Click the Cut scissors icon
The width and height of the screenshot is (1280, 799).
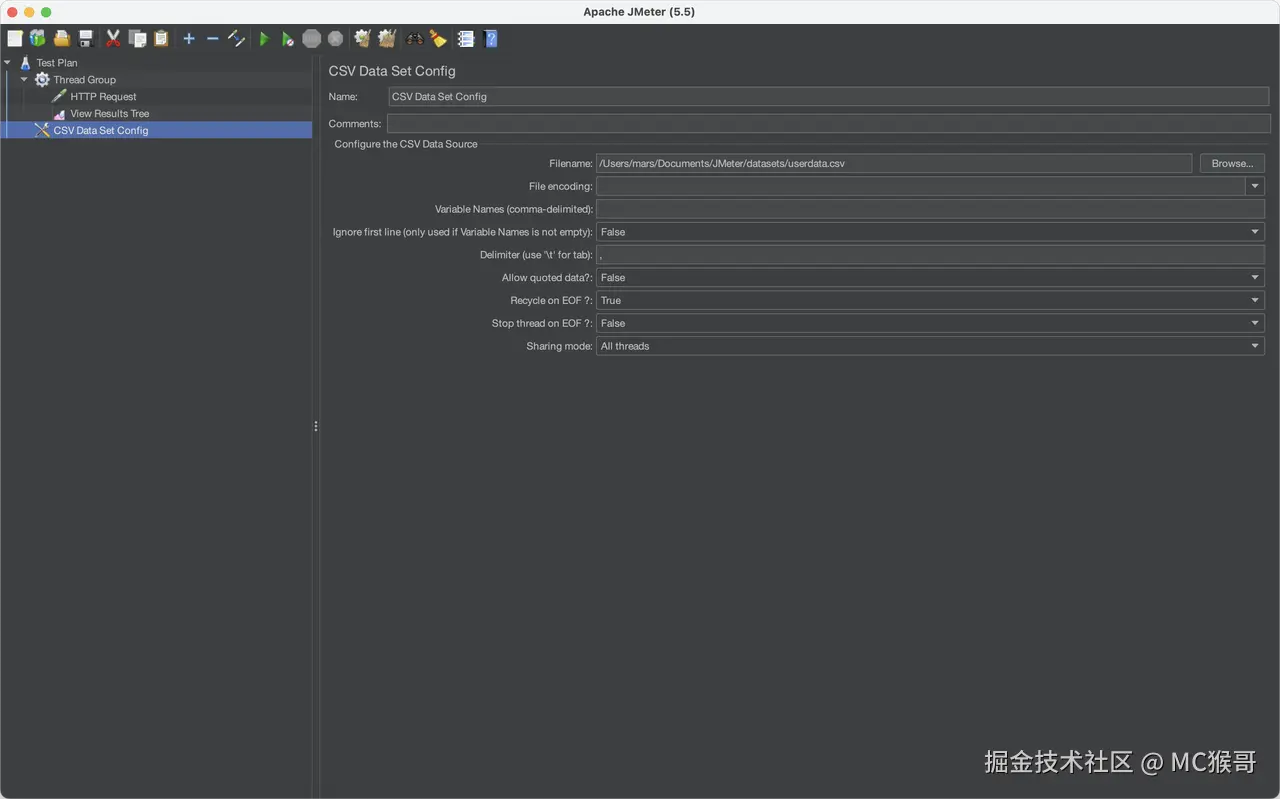[x=113, y=39]
